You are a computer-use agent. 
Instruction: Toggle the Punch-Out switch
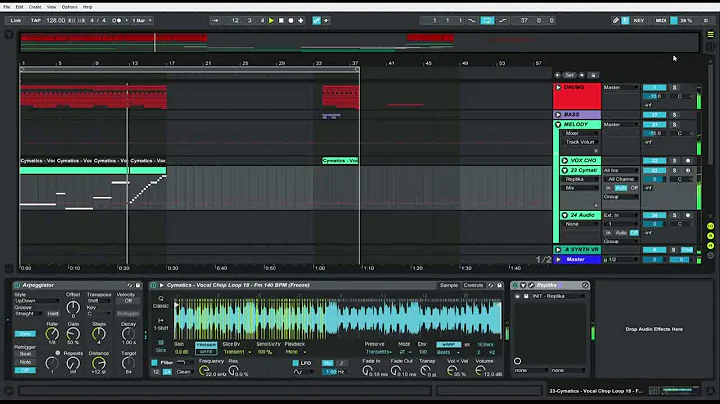coord(503,21)
